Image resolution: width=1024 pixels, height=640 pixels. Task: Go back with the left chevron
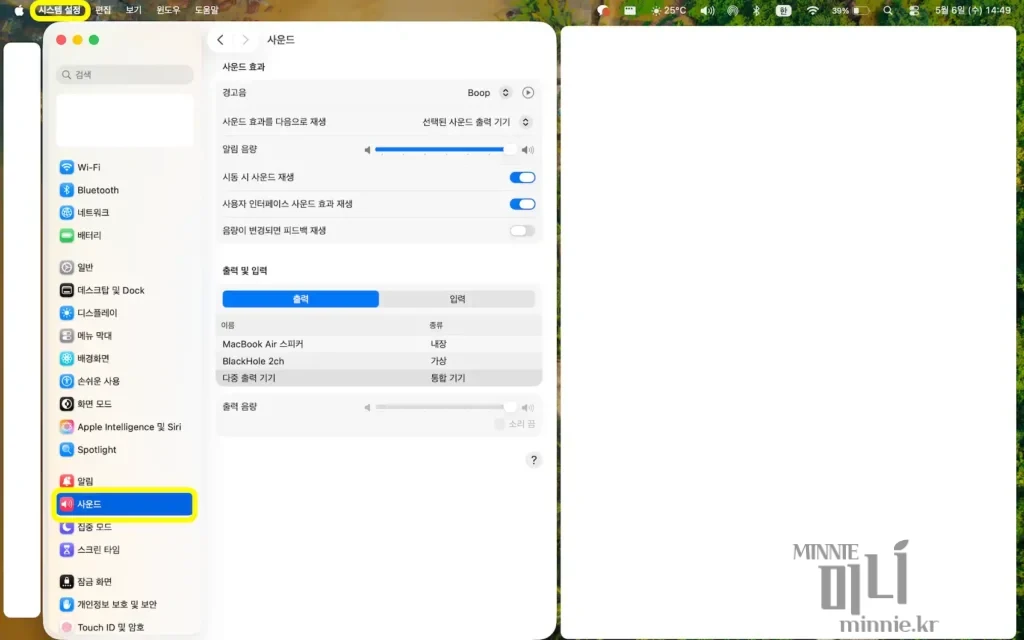click(221, 40)
